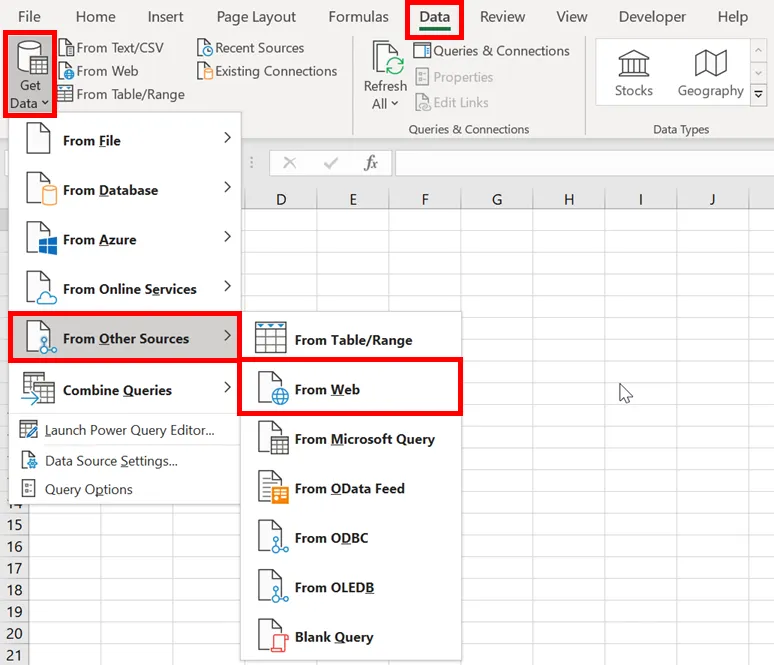Click the formula bar cancel X icon
This screenshot has height=665, width=774.
290,163
